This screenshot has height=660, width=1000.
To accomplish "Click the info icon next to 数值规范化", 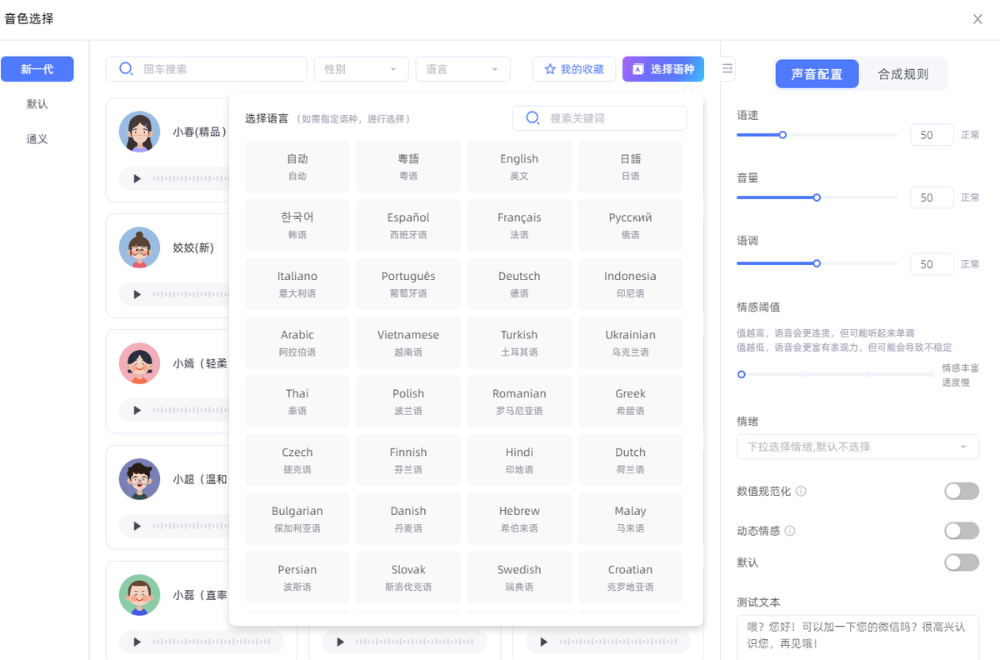I will (x=801, y=491).
